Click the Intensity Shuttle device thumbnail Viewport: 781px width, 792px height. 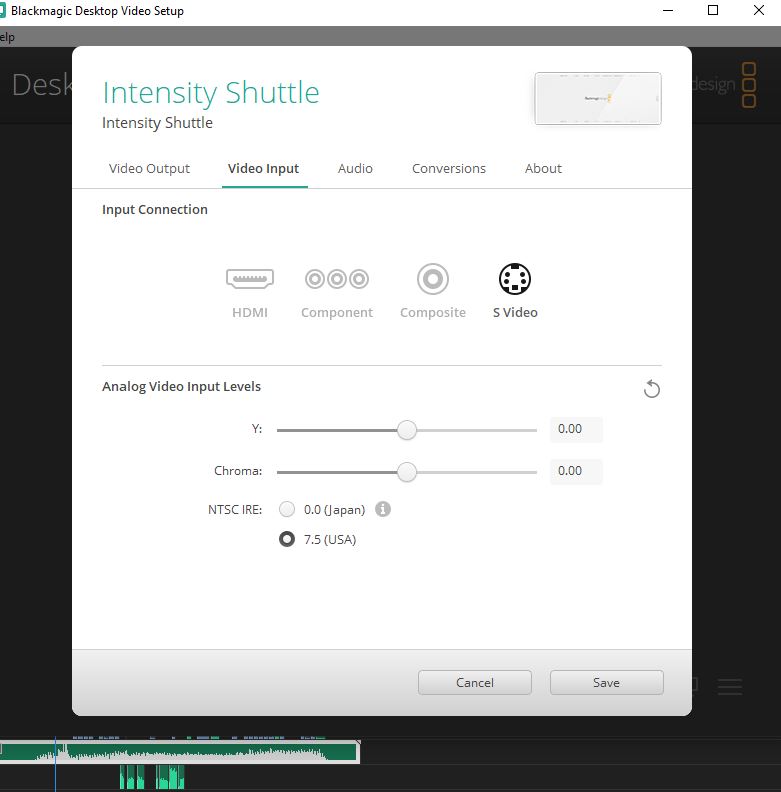pos(598,98)
